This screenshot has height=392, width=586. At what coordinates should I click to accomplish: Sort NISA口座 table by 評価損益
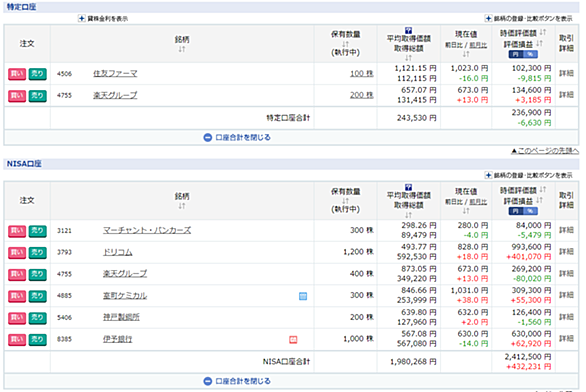[539, 201]
